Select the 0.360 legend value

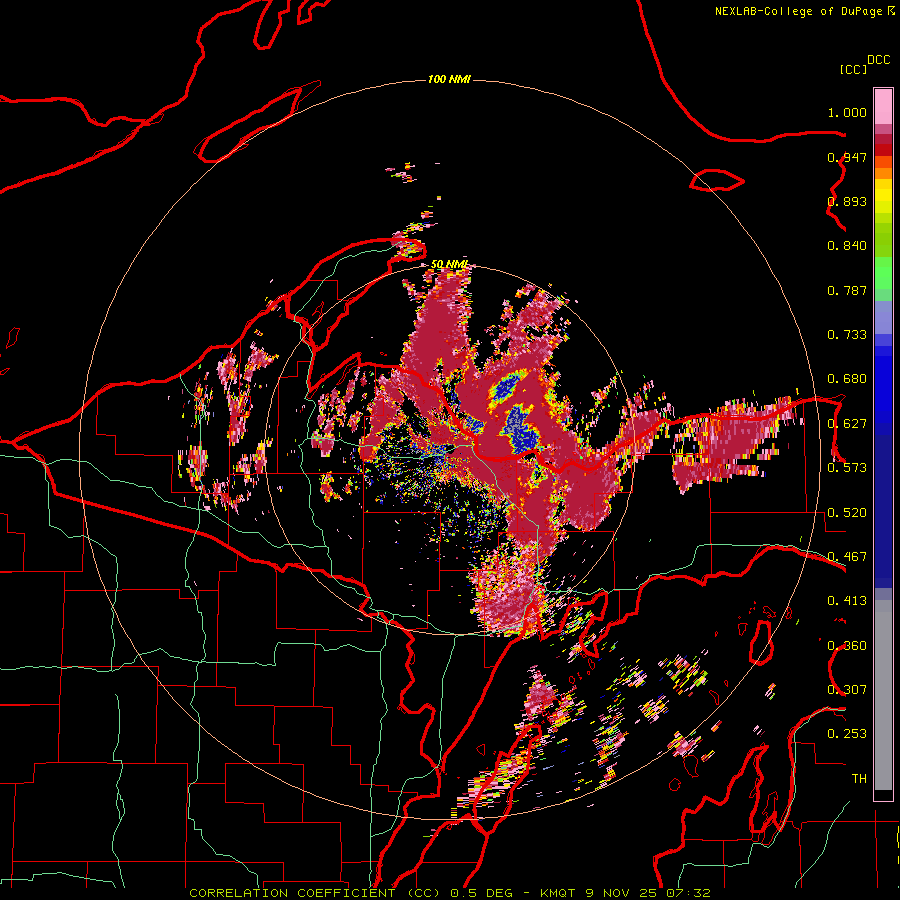(x=847, y=646)
